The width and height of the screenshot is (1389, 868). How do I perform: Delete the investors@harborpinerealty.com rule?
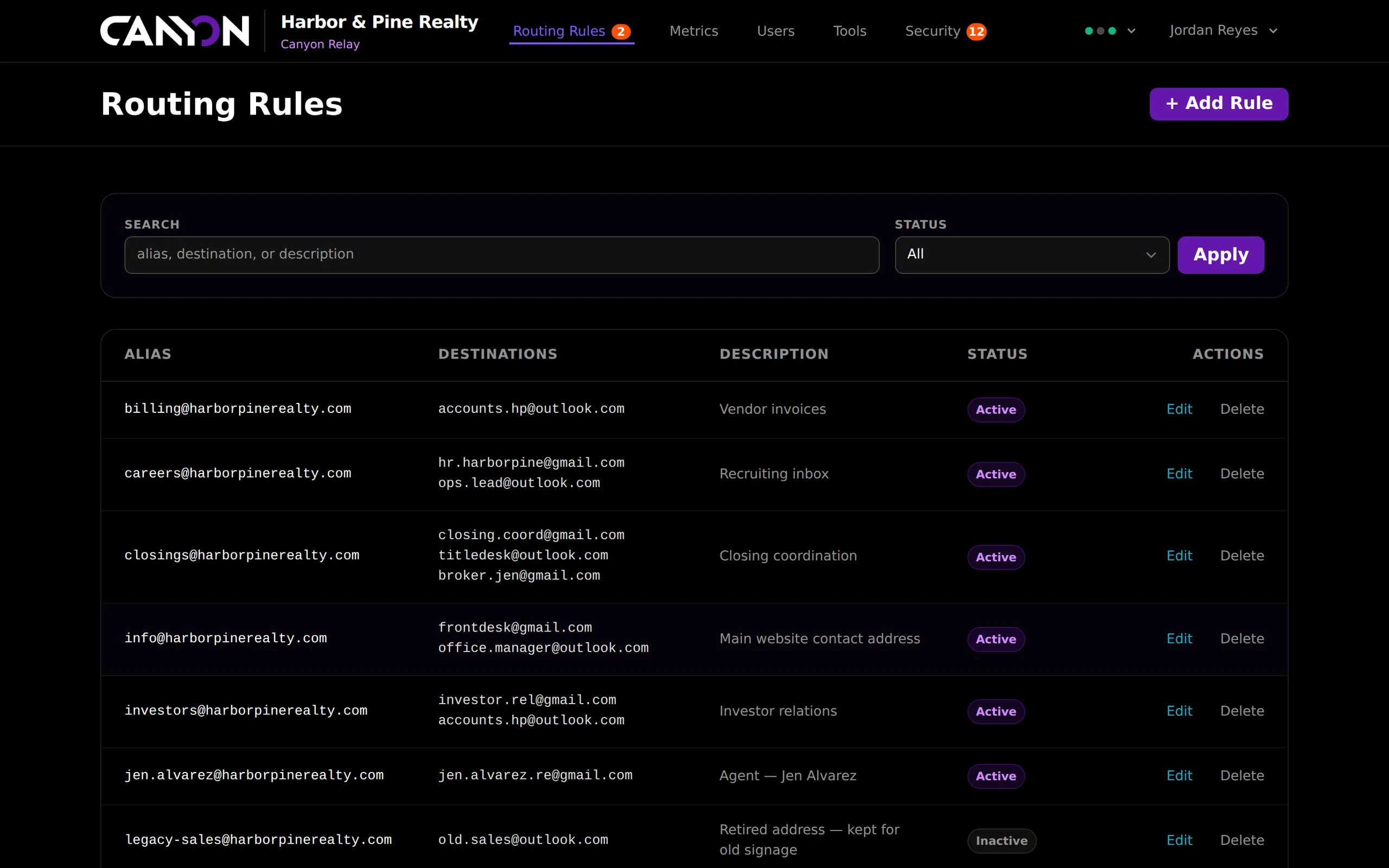[x=1242, y=711]
